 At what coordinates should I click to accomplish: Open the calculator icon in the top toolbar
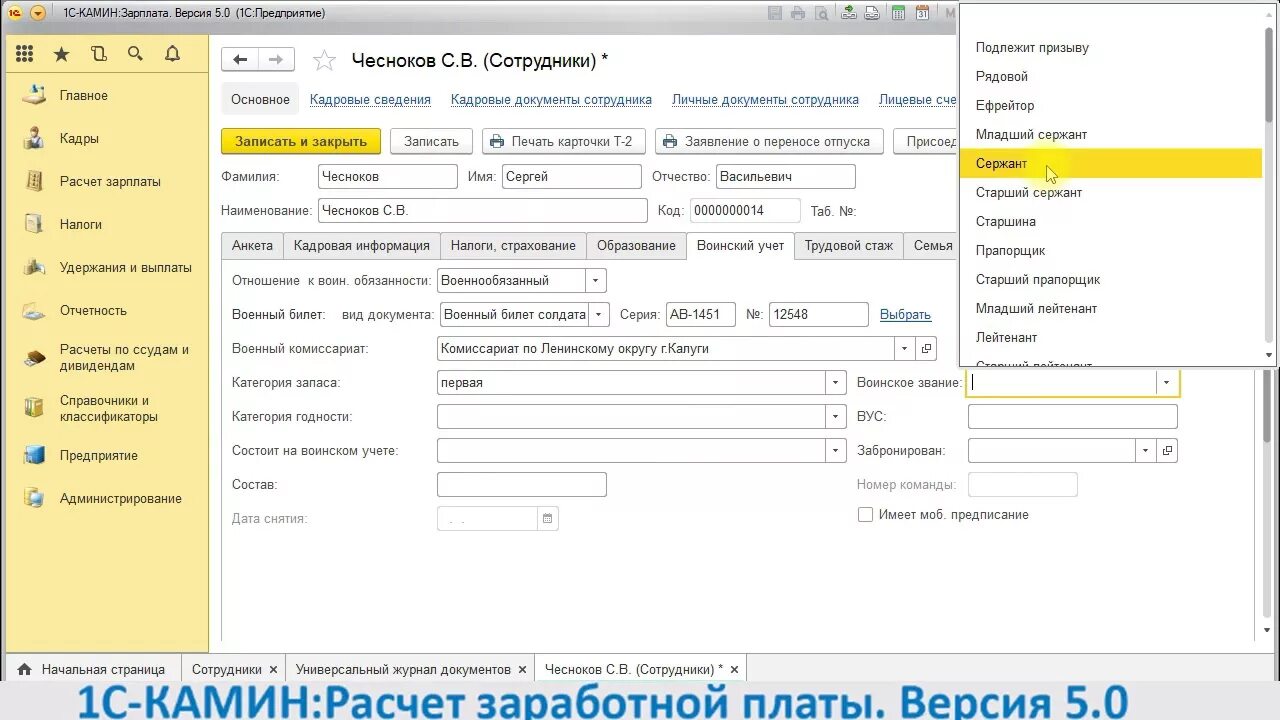click(x=899, y=13)
